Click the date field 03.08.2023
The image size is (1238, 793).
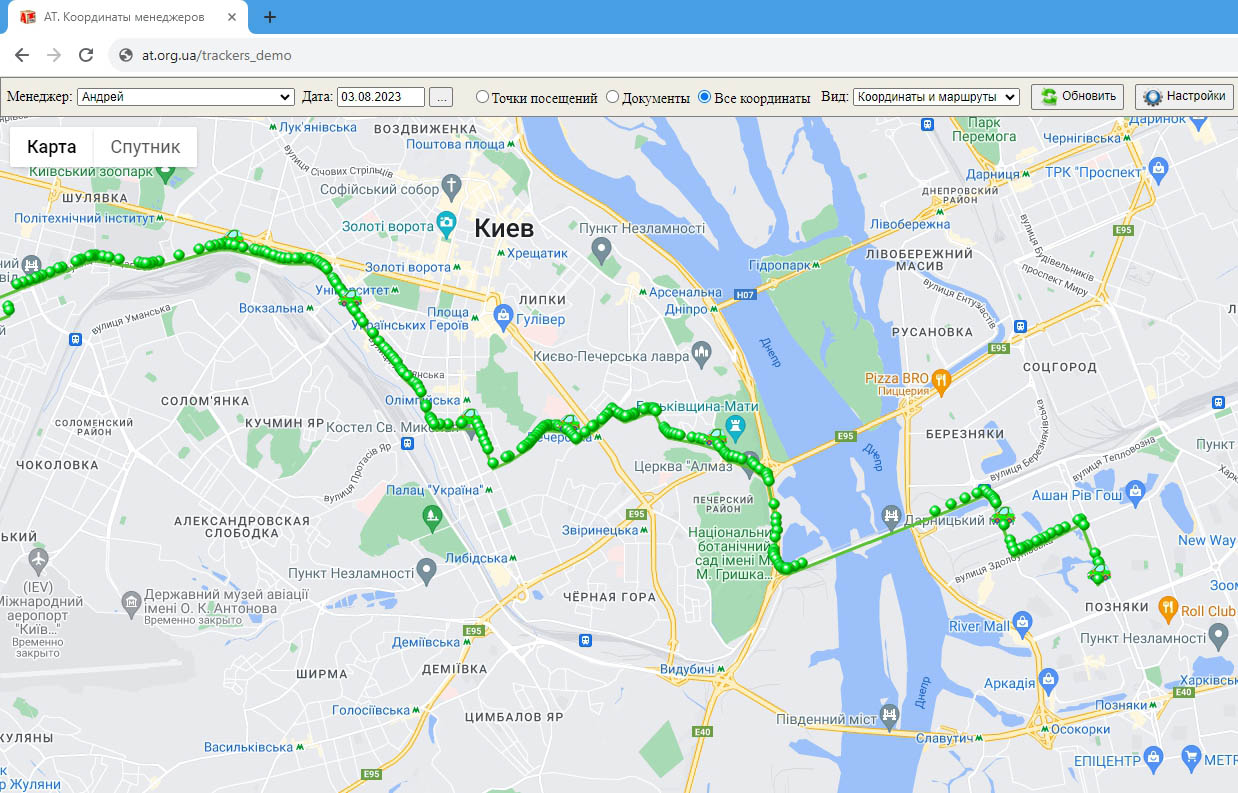[x=381, y=97]
